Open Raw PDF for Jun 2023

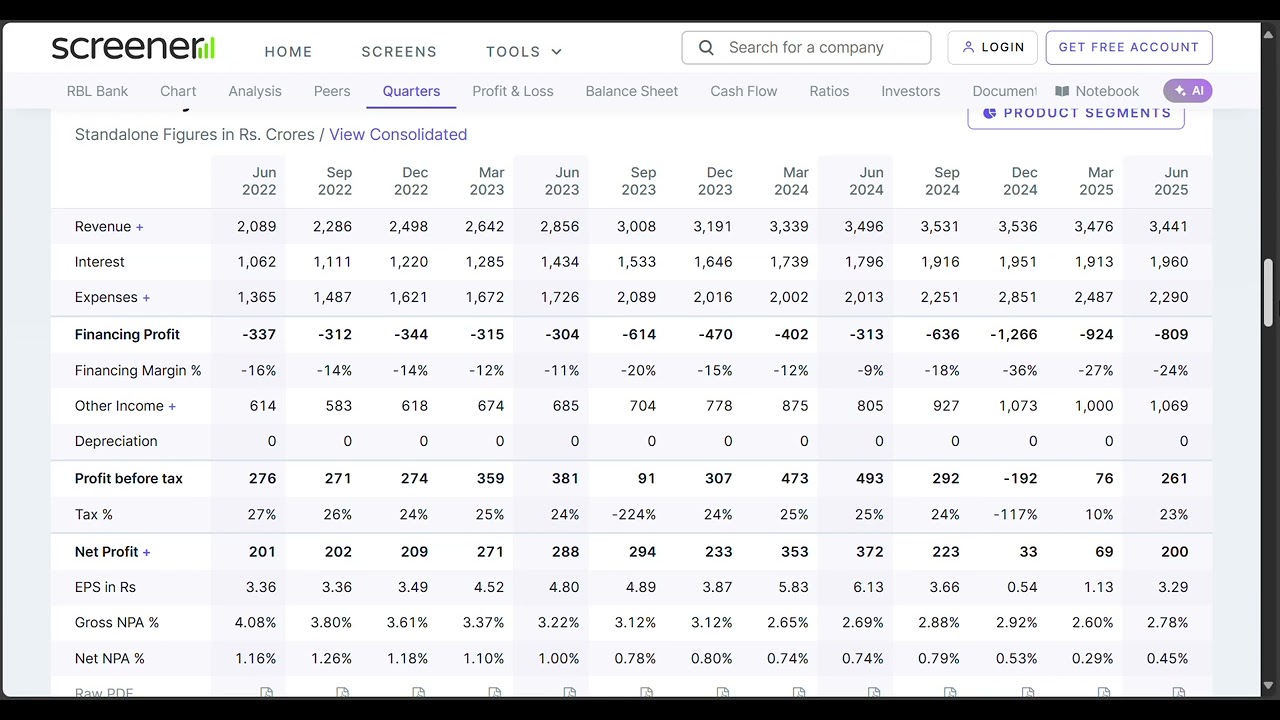(x=570, y=692)
